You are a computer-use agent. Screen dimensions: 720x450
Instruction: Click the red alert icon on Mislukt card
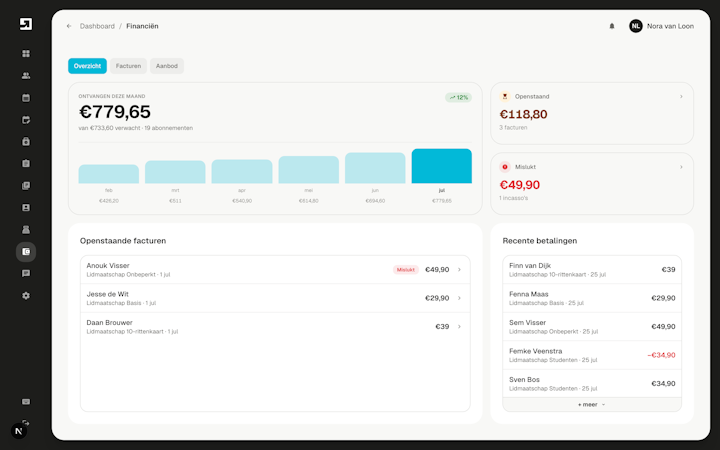pyautogui.click(x=505, y=167)
